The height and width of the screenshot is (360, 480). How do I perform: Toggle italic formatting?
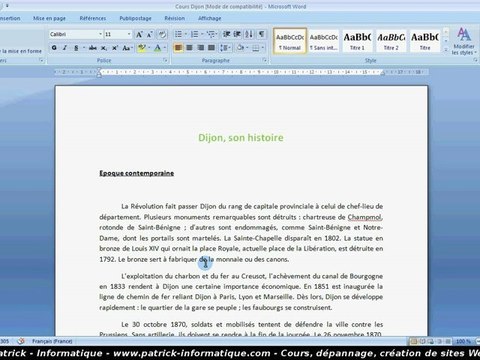[x=65, y=48]
